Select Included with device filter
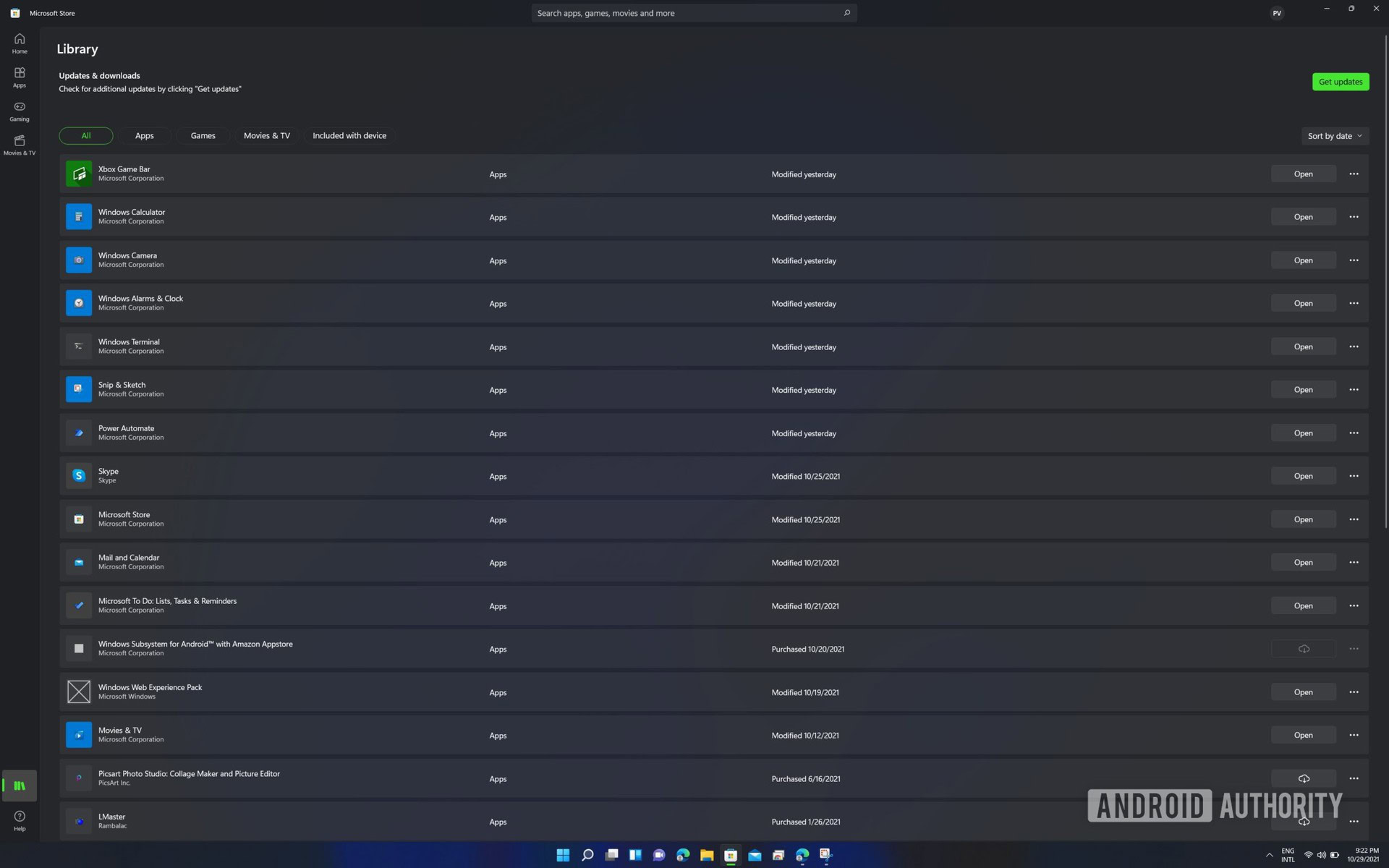This screenshot has height=868, width=1389. pos(349,135)
